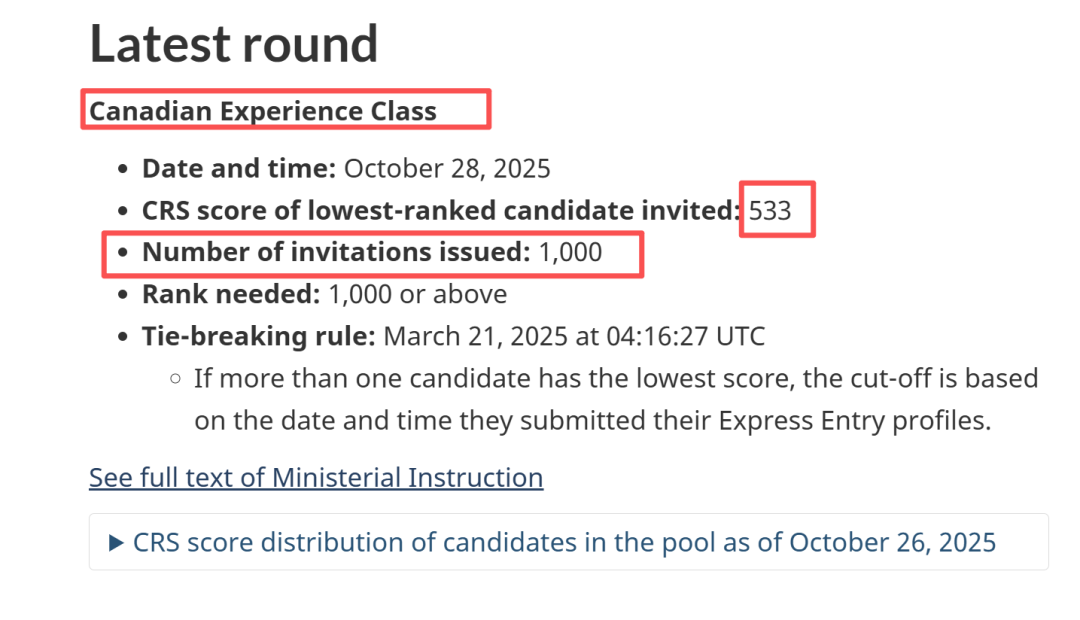Open the See full text of Ministerial Instruction link
The height and width of the screenshot is (620, 1080).
coord(316,477)
